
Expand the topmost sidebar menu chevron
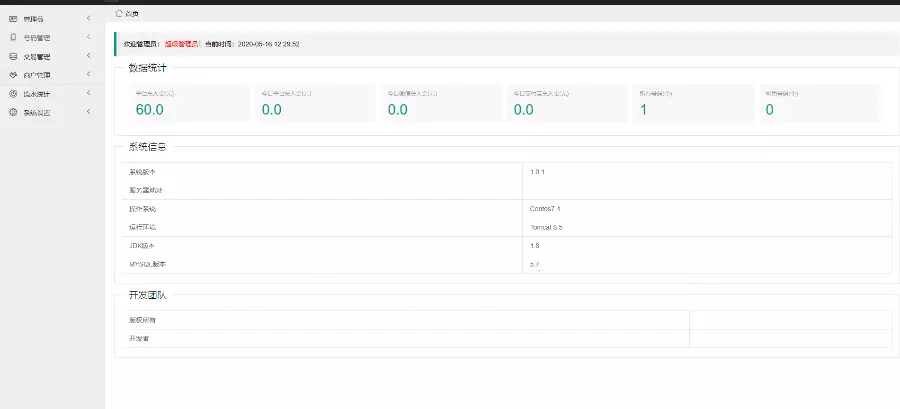[x=89, y=19]
